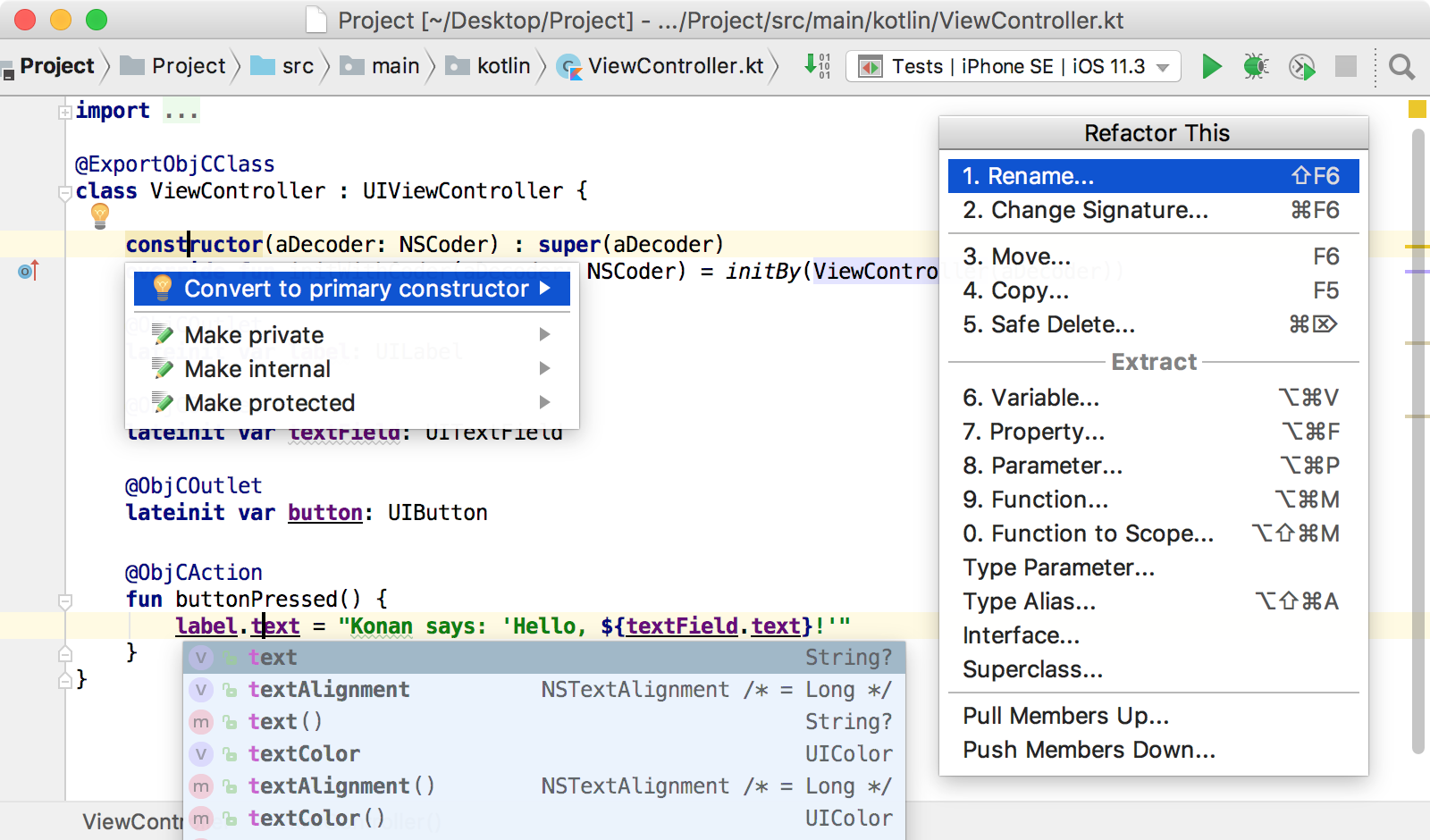Click the grayed-out Stop button
Viewport: 1430px width, 840px height.
pyautogui.click(x=1346, y=66)
